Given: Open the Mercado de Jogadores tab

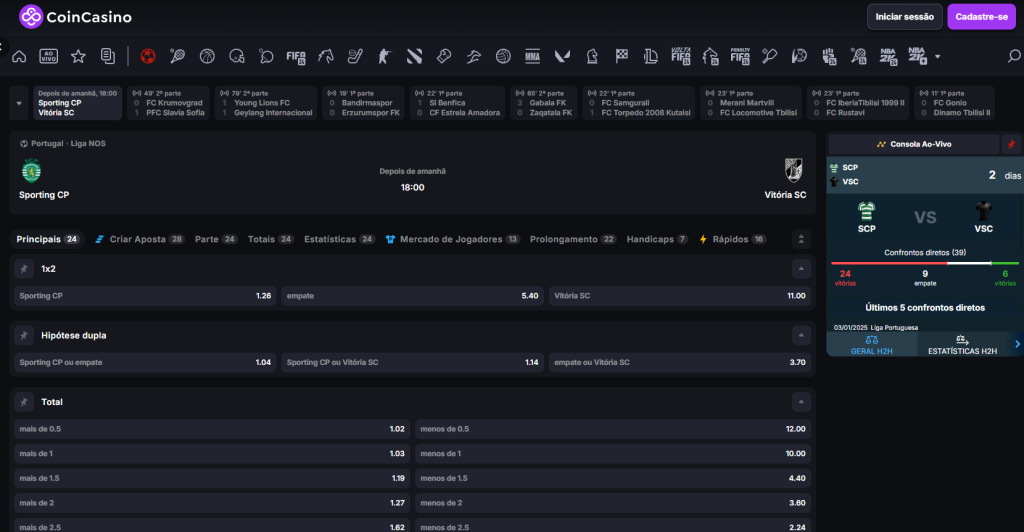Looking at the screenshot, I should tap(453, 240).
